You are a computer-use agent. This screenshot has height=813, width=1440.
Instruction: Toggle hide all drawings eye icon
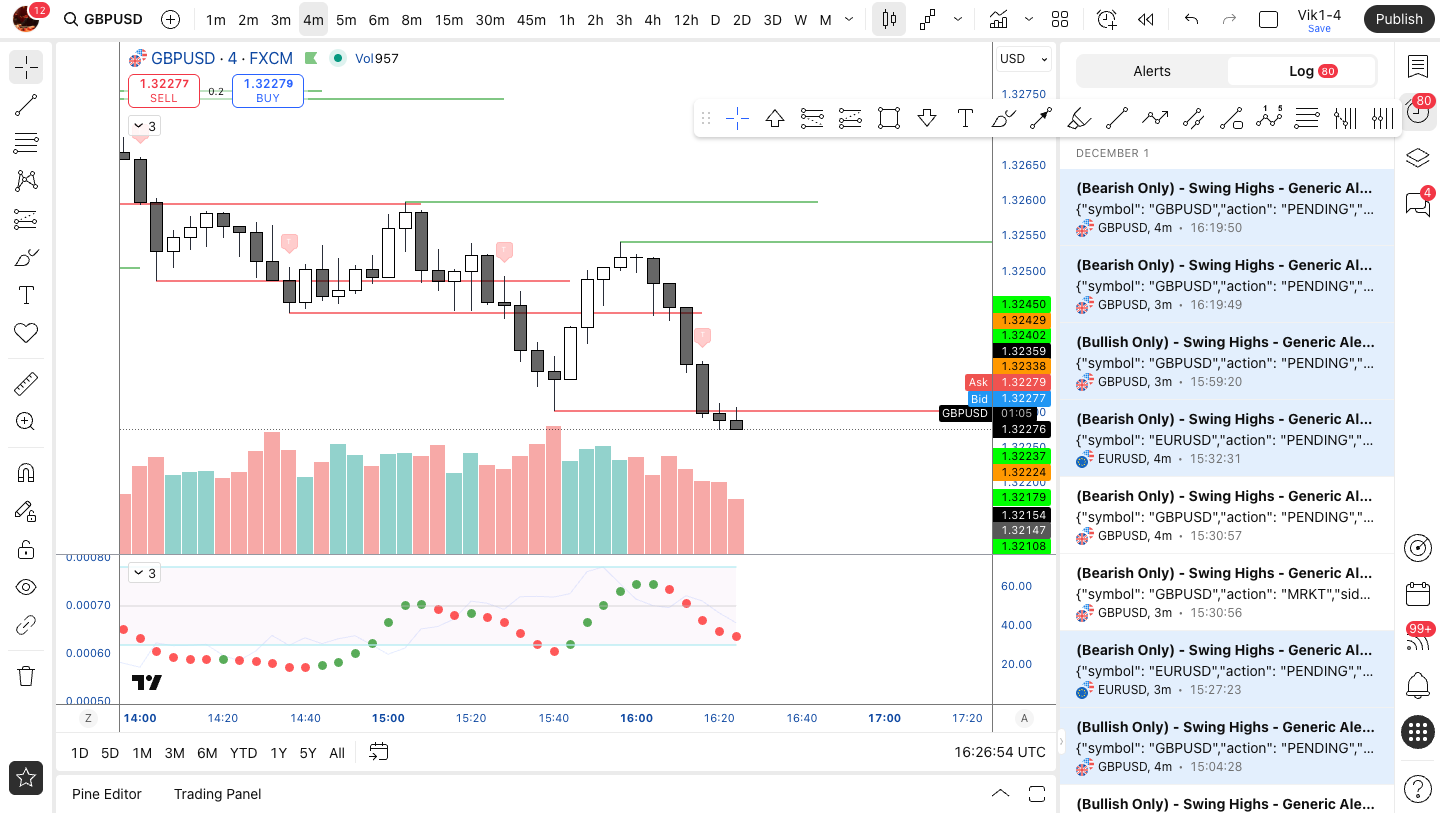point(26,587)
